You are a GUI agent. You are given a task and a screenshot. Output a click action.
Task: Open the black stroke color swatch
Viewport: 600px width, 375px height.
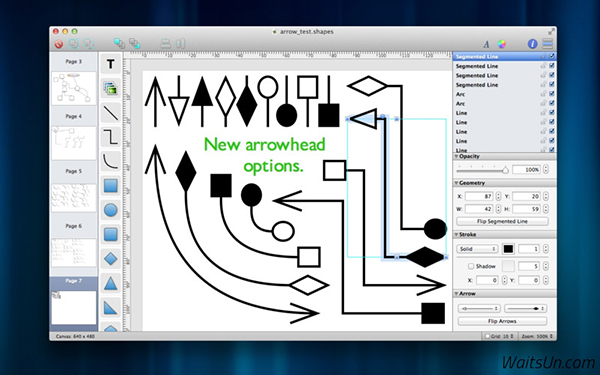(508, 249)
